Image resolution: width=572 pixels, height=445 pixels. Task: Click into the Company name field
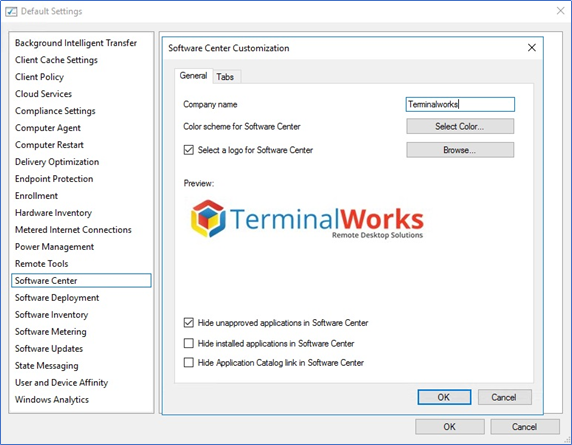(460, 104)
